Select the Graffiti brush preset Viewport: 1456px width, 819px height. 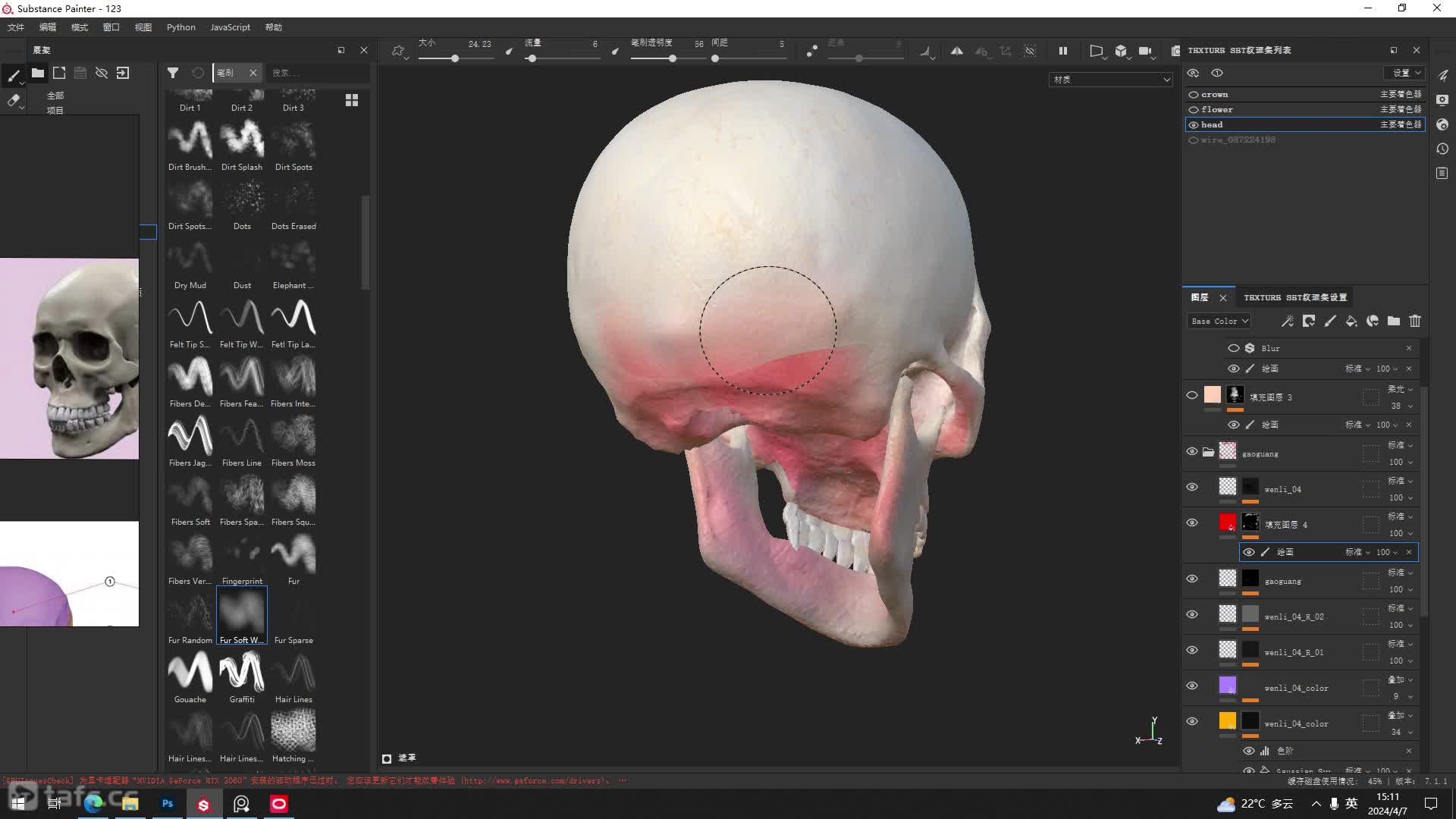tap(242, 677)
